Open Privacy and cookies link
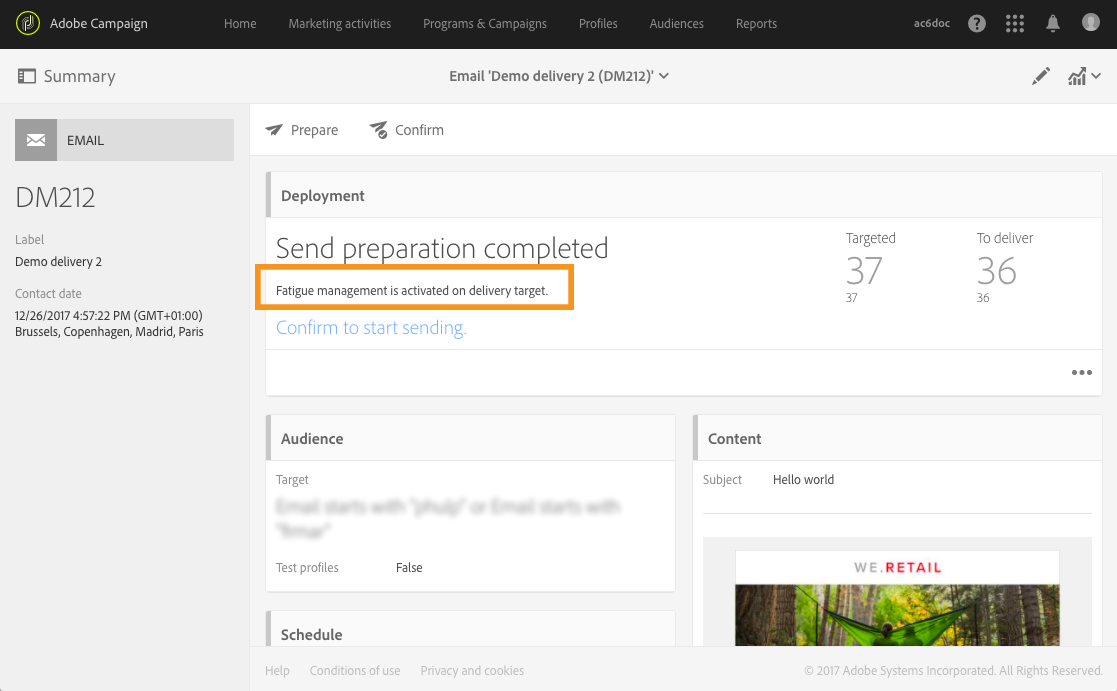1117x691 pixels. tap(472, 670)
